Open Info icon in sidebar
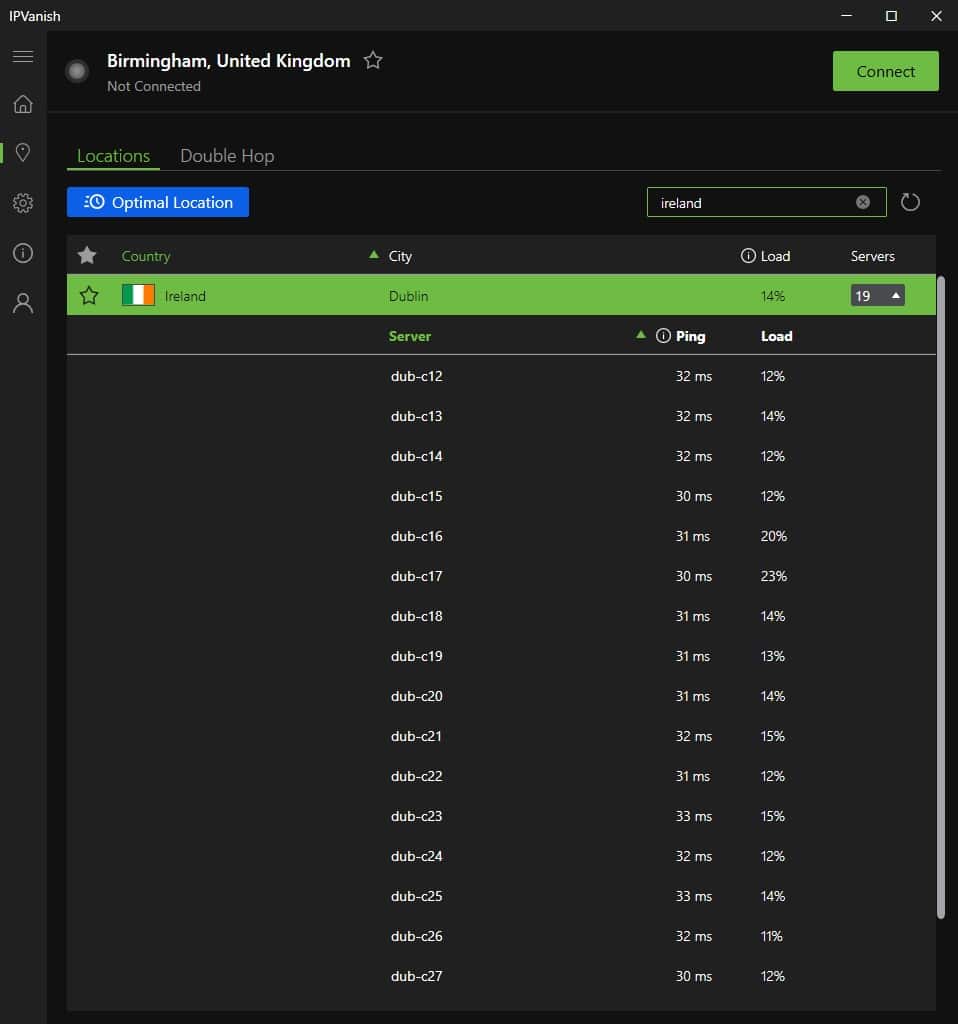This screenshot has height=1024, width=958. pos(23,253)
